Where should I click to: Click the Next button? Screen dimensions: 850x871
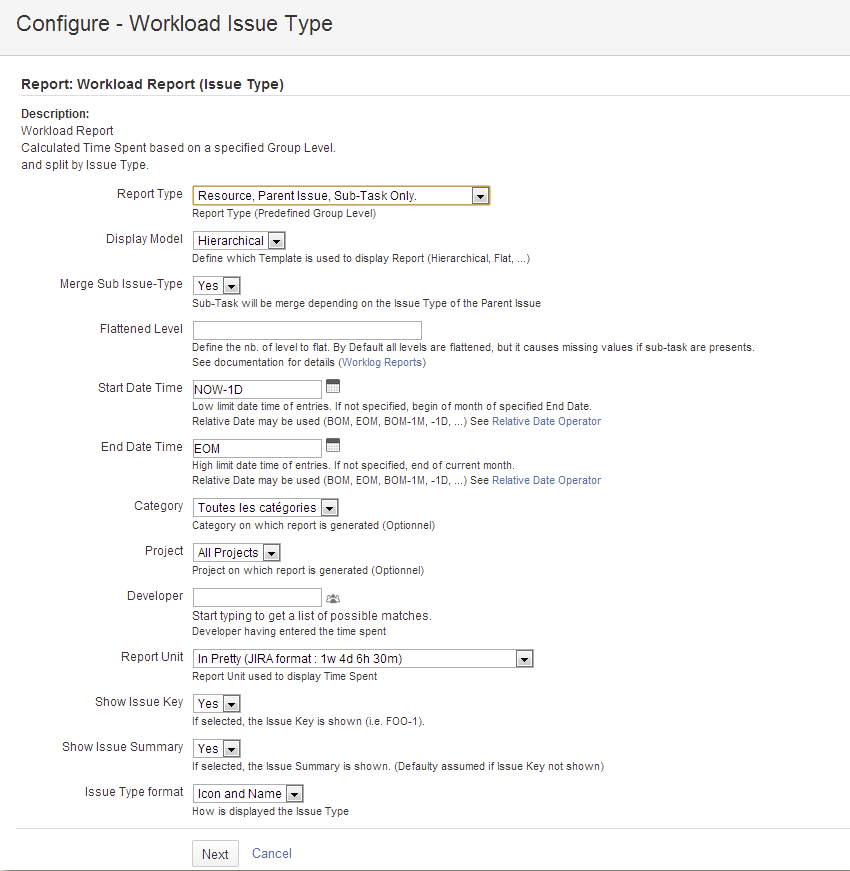pos(216,854)
